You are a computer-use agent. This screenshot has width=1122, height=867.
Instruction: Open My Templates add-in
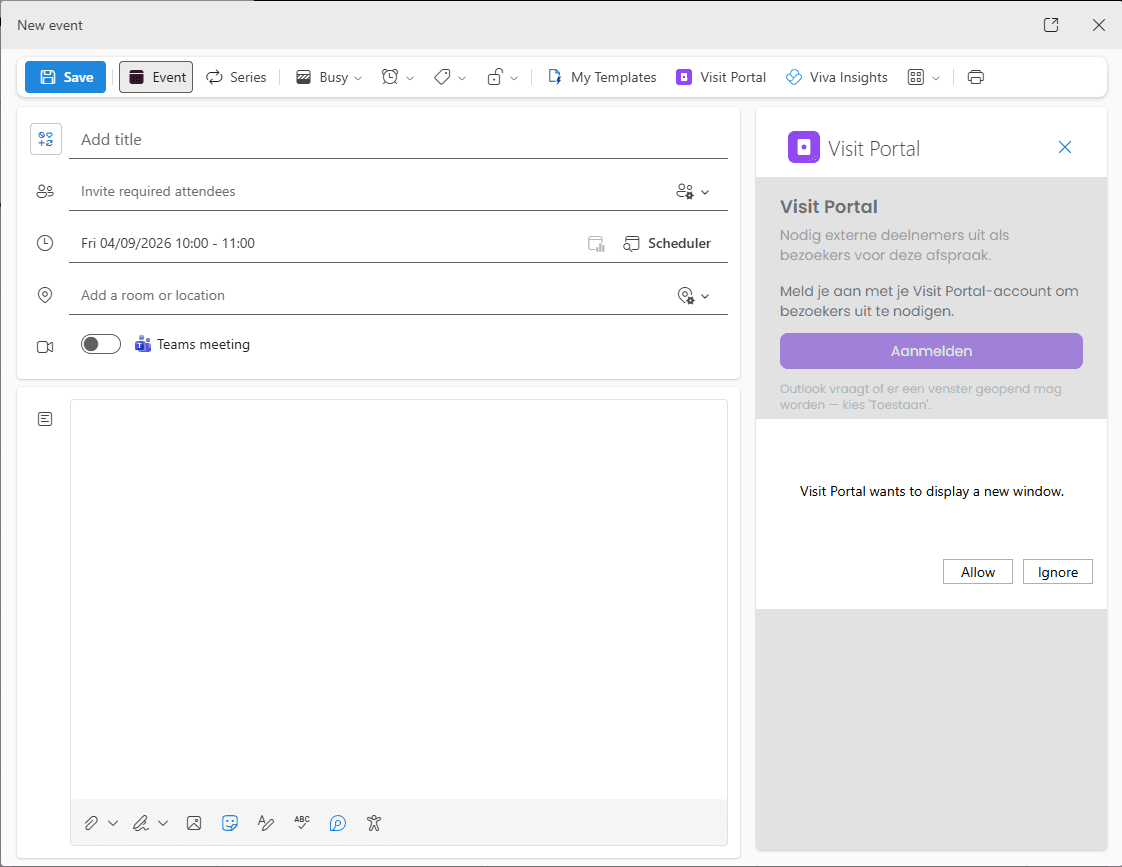coord(602,77)
